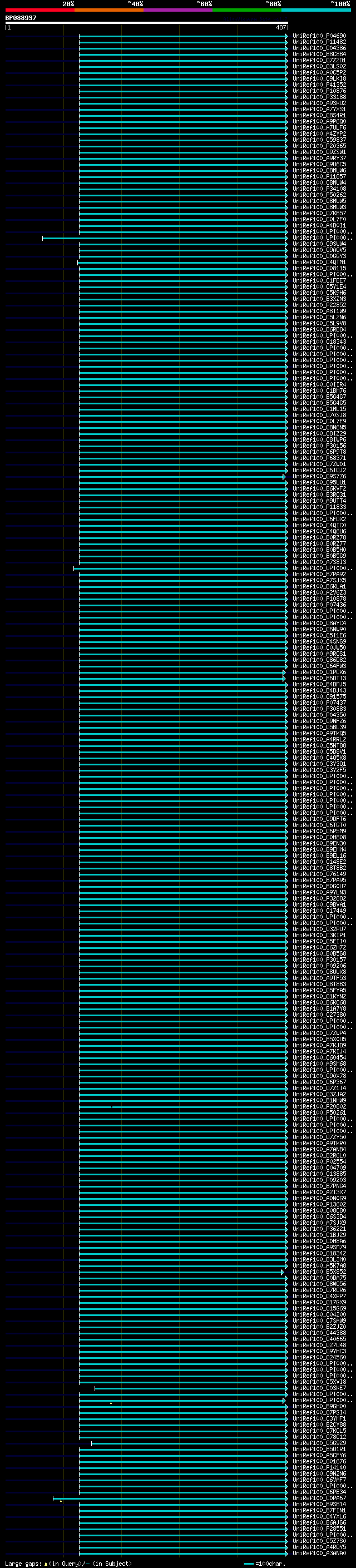Select hit UniRef100_P22852

pos(319,305)
